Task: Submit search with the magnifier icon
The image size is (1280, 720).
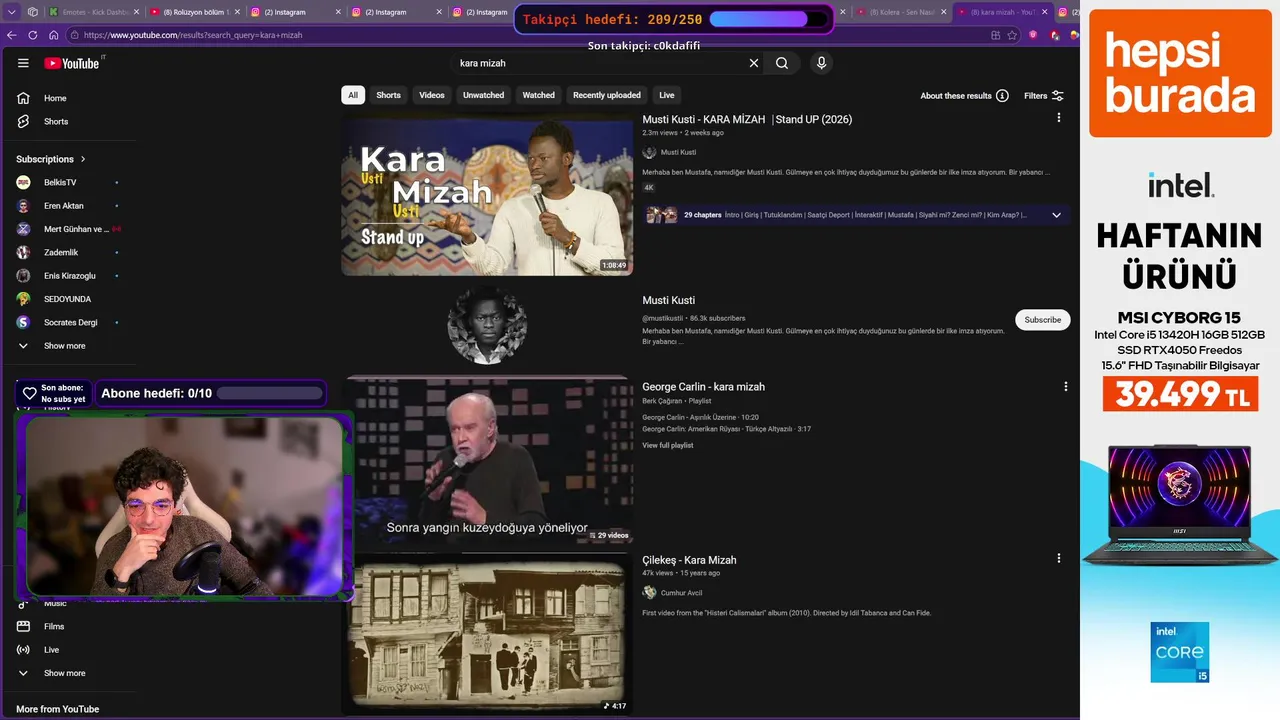Action: (x=782, y=63)
